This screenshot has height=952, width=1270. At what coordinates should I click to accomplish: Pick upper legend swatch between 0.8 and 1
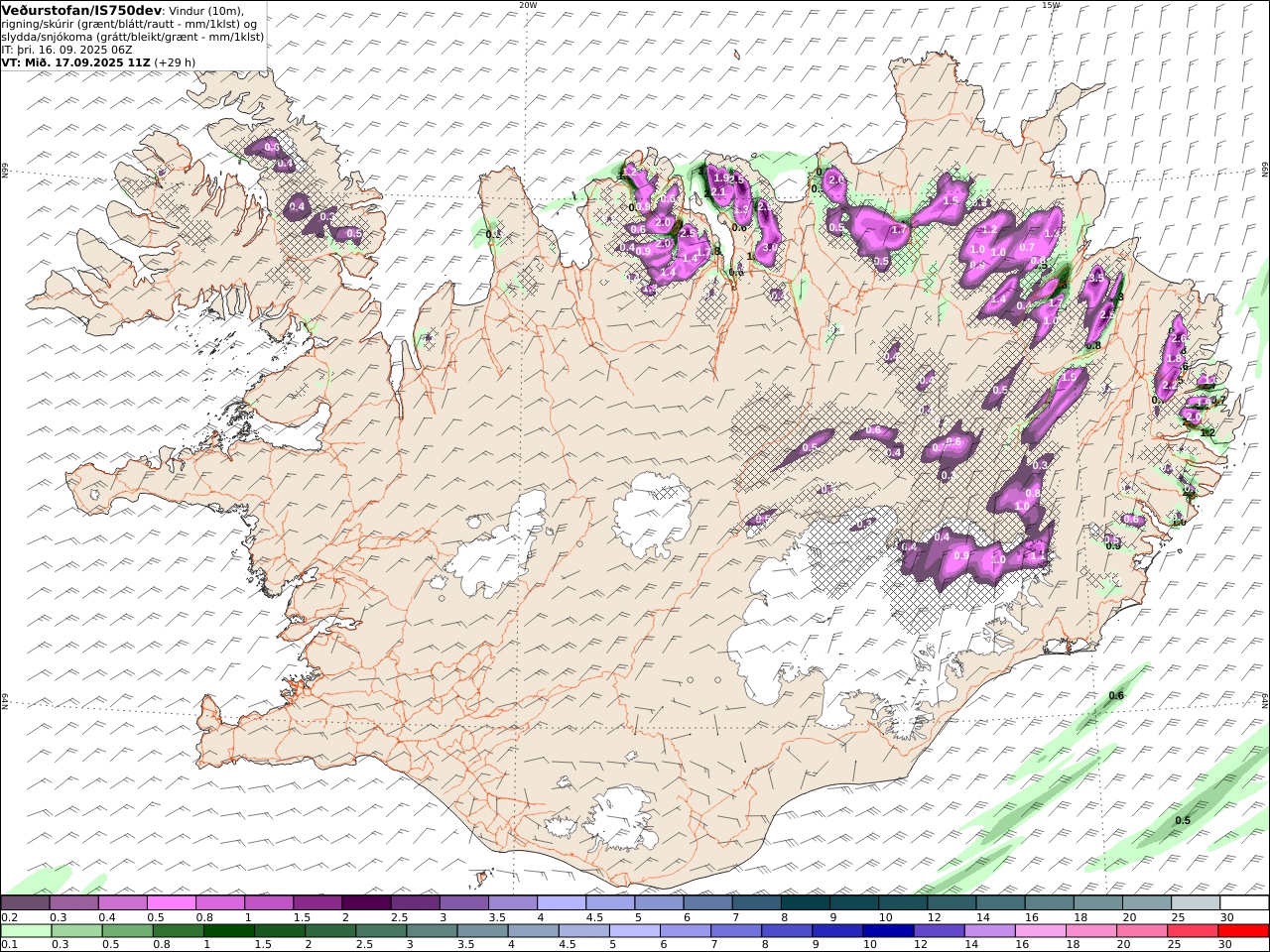[219, 903]
